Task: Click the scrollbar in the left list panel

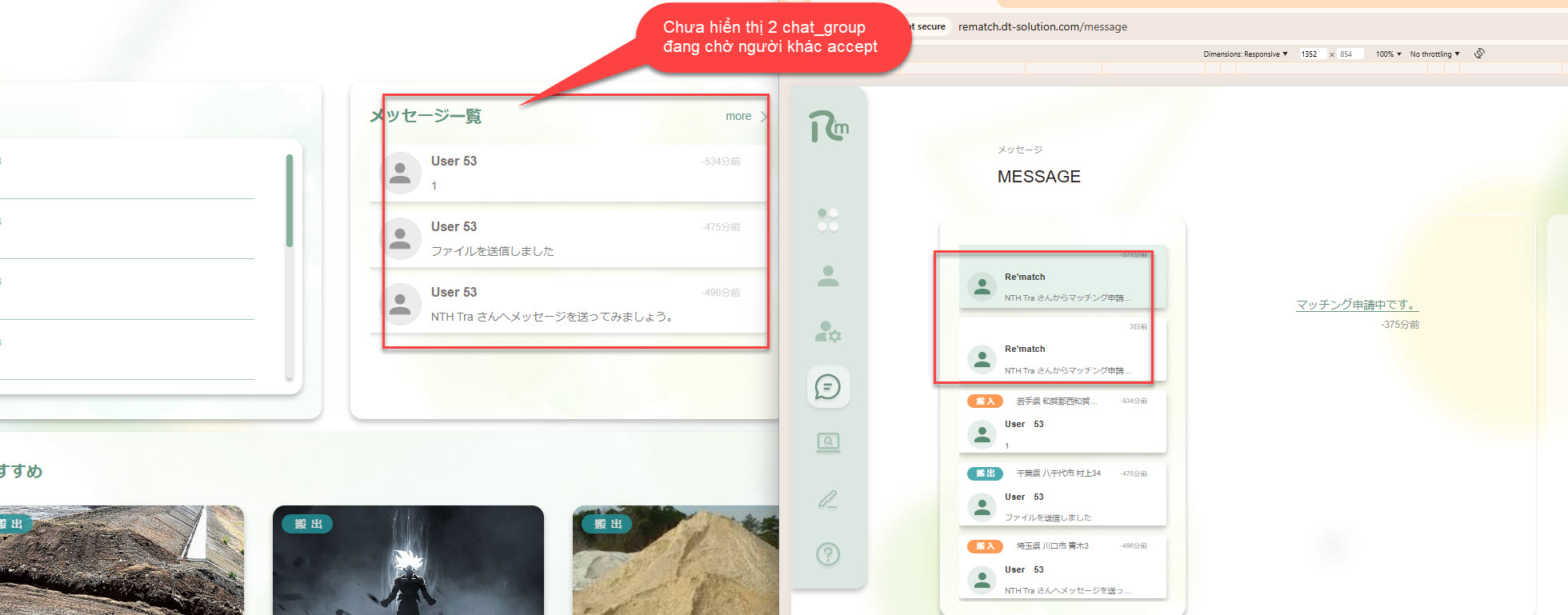Action: 290,201
